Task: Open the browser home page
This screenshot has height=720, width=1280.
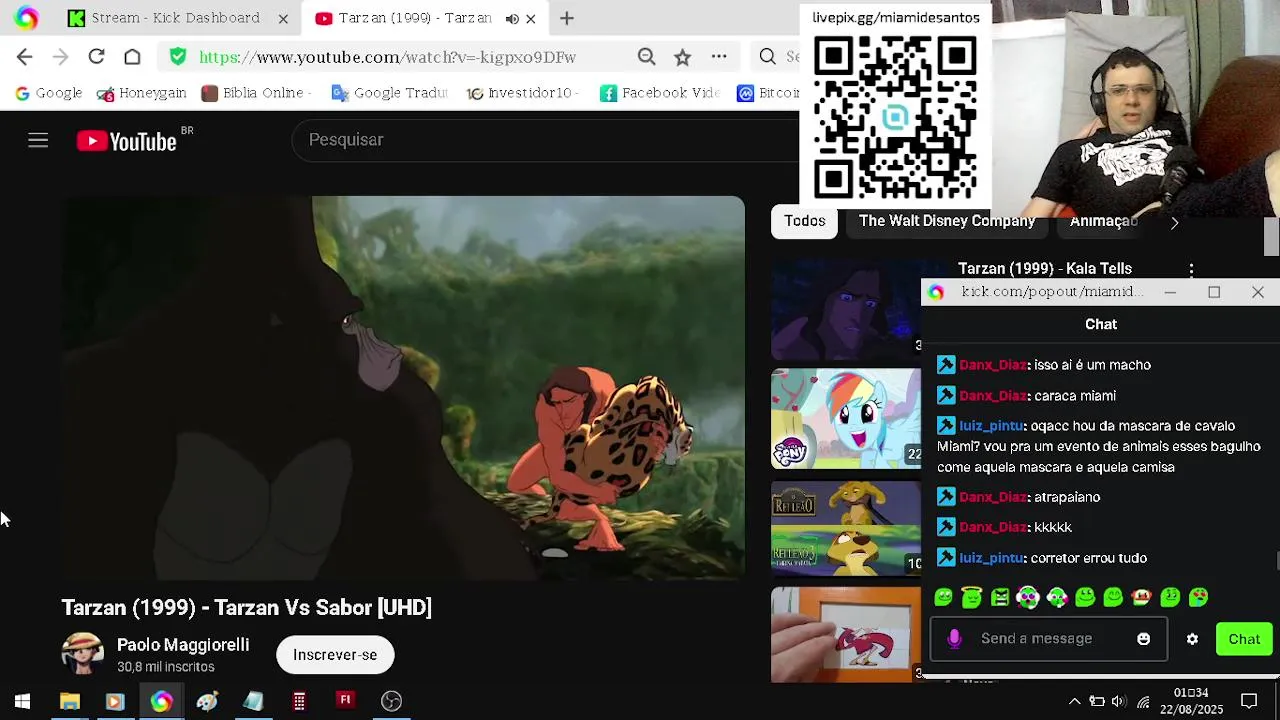Action: [x=132, y=57]
